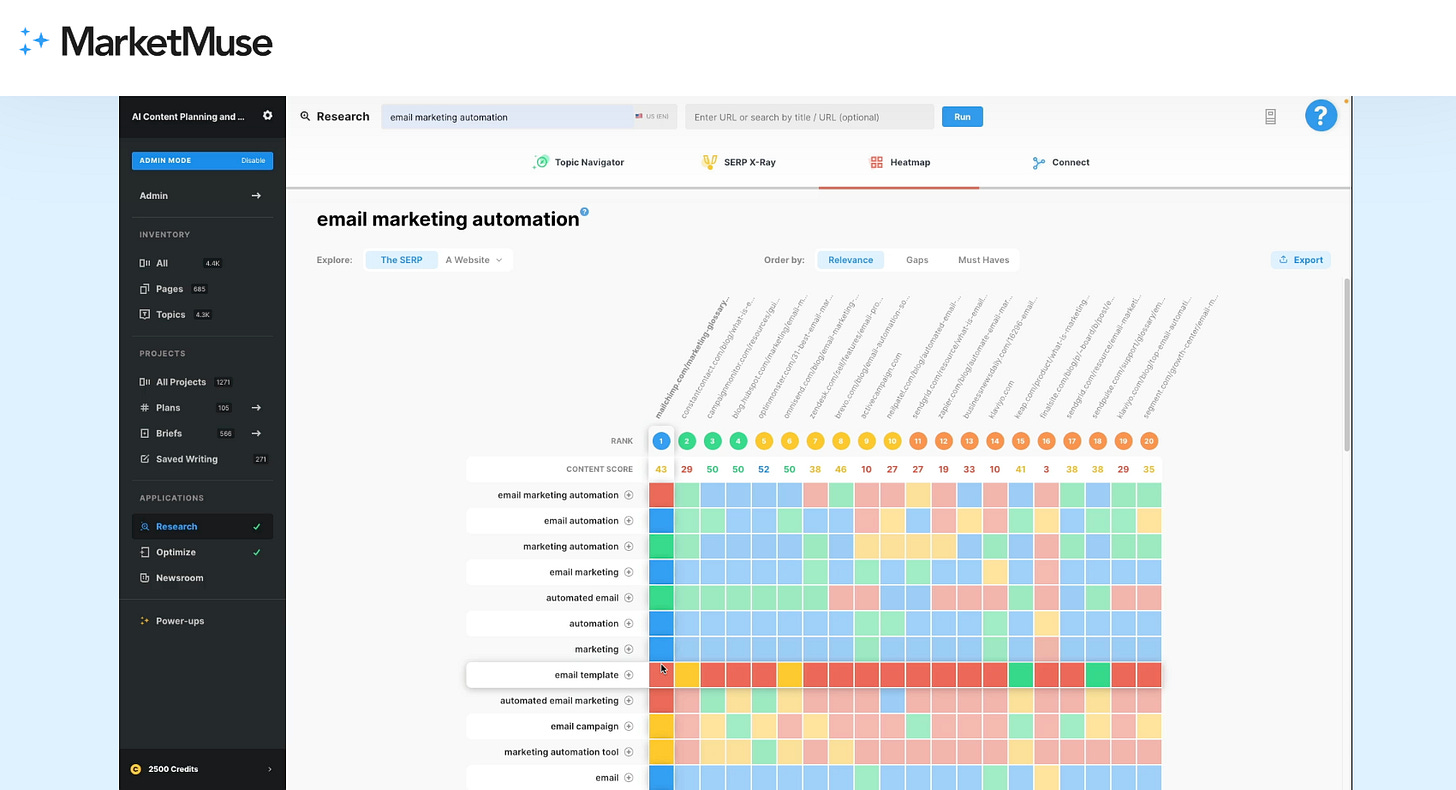Click plus icon next to email automation
This screenshot has width=1456, height=790.
point(629,521)
